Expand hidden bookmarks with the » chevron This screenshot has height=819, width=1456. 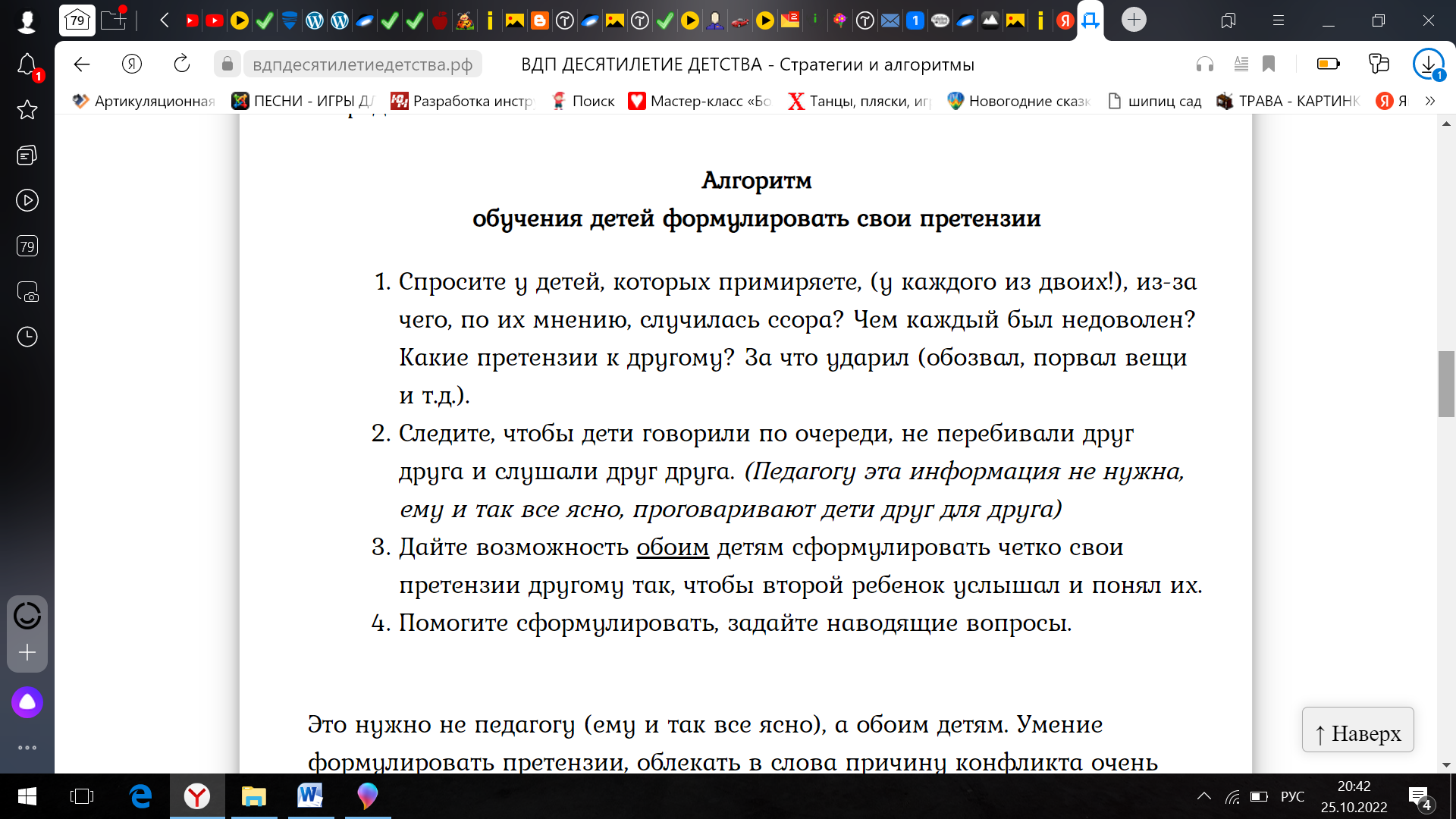pos(1430,101)
